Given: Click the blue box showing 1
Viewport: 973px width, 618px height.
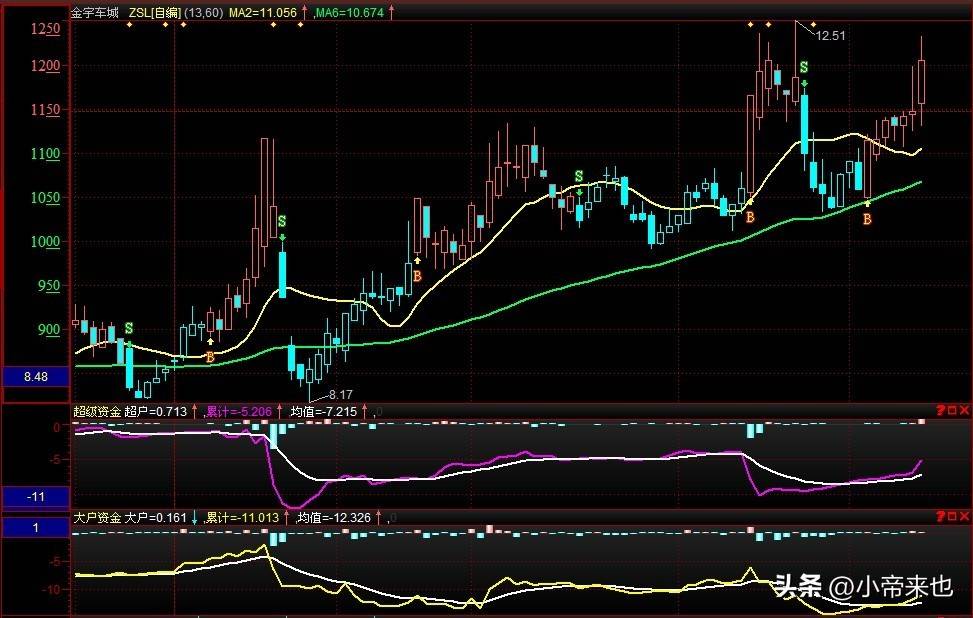Looking at the screenshot, I should coord(36,527).
